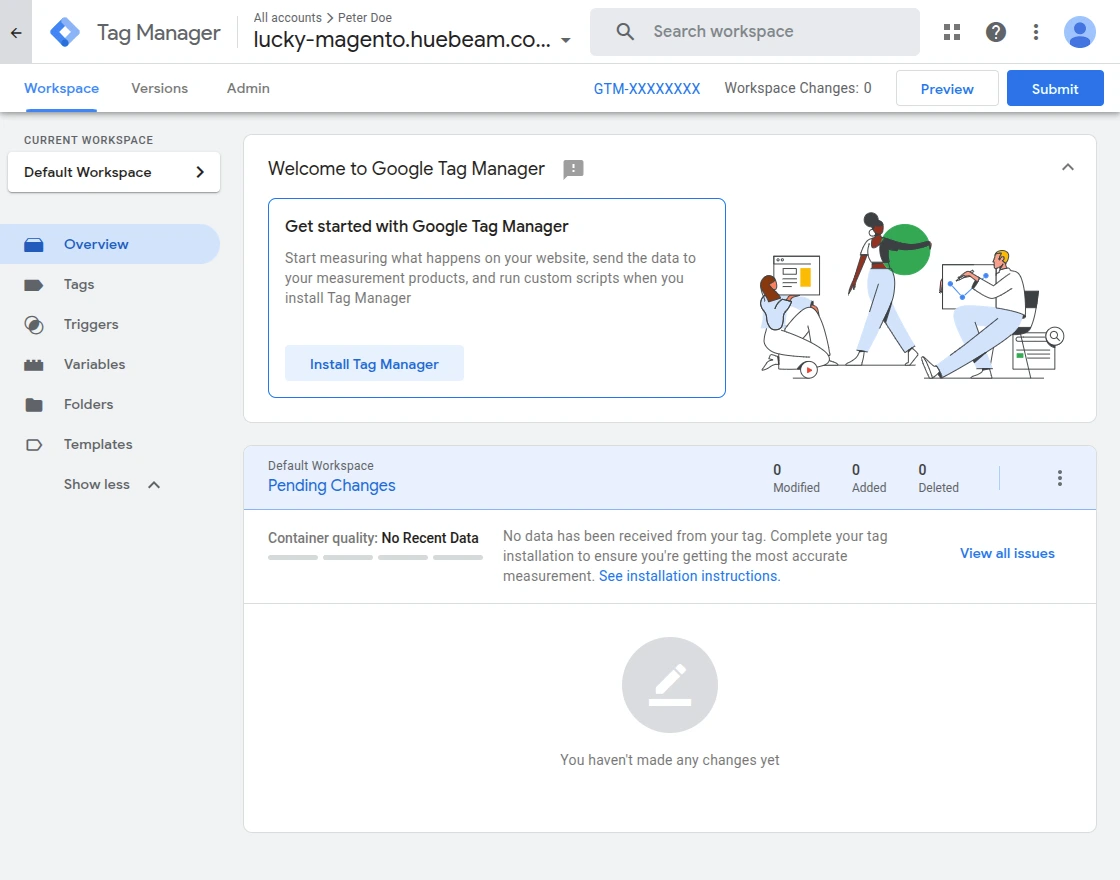Click the pencil edit placeholder icon
Image resolution: width=1120 pixels, height=880 pixels.
(669, 684)
